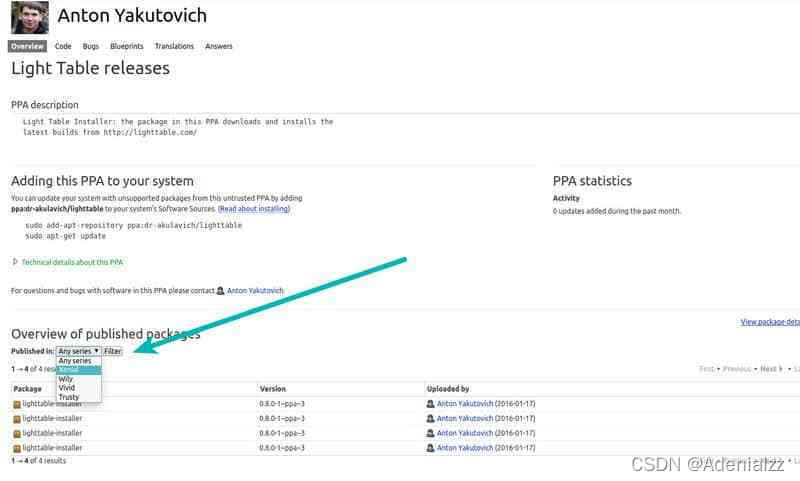Switch to the Overview tab

click(28, 46)
